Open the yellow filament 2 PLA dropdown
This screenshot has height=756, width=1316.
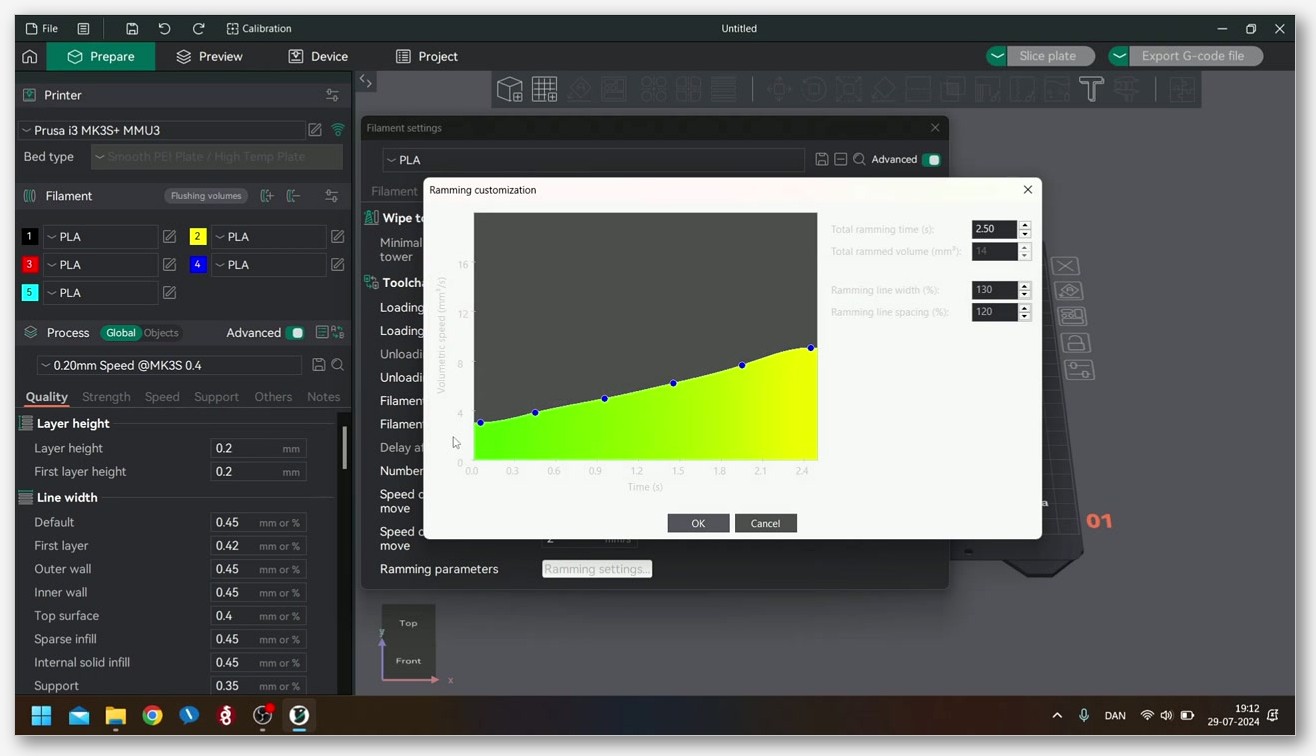[268, 237]
